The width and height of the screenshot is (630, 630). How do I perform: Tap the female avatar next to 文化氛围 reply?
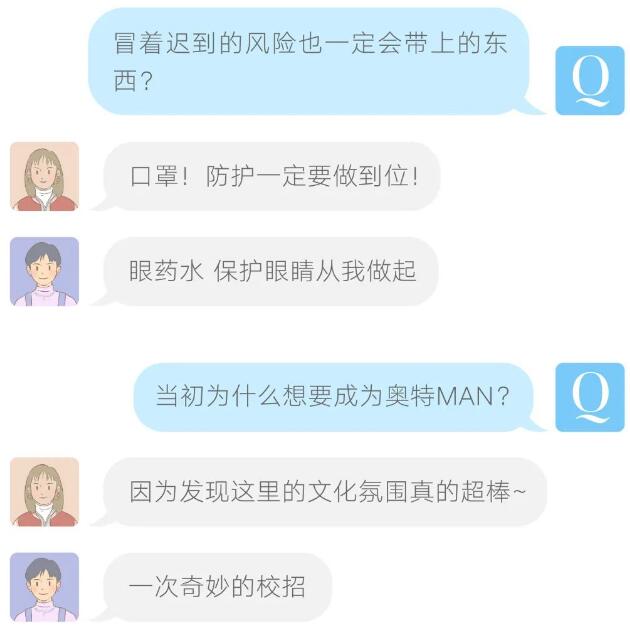tap(44, 492)
